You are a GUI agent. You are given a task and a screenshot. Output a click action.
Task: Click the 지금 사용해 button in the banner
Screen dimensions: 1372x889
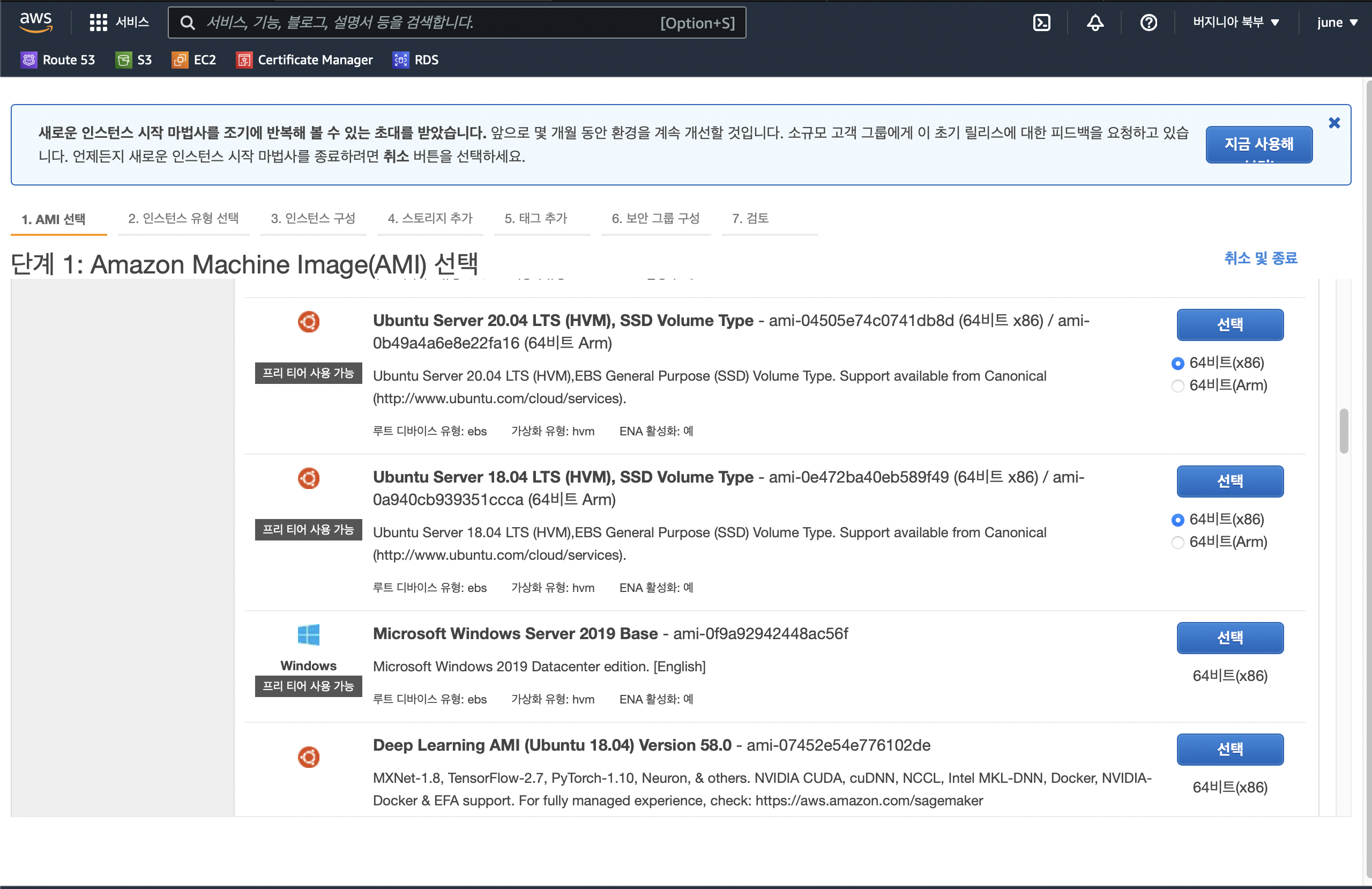pos(1259,144)
